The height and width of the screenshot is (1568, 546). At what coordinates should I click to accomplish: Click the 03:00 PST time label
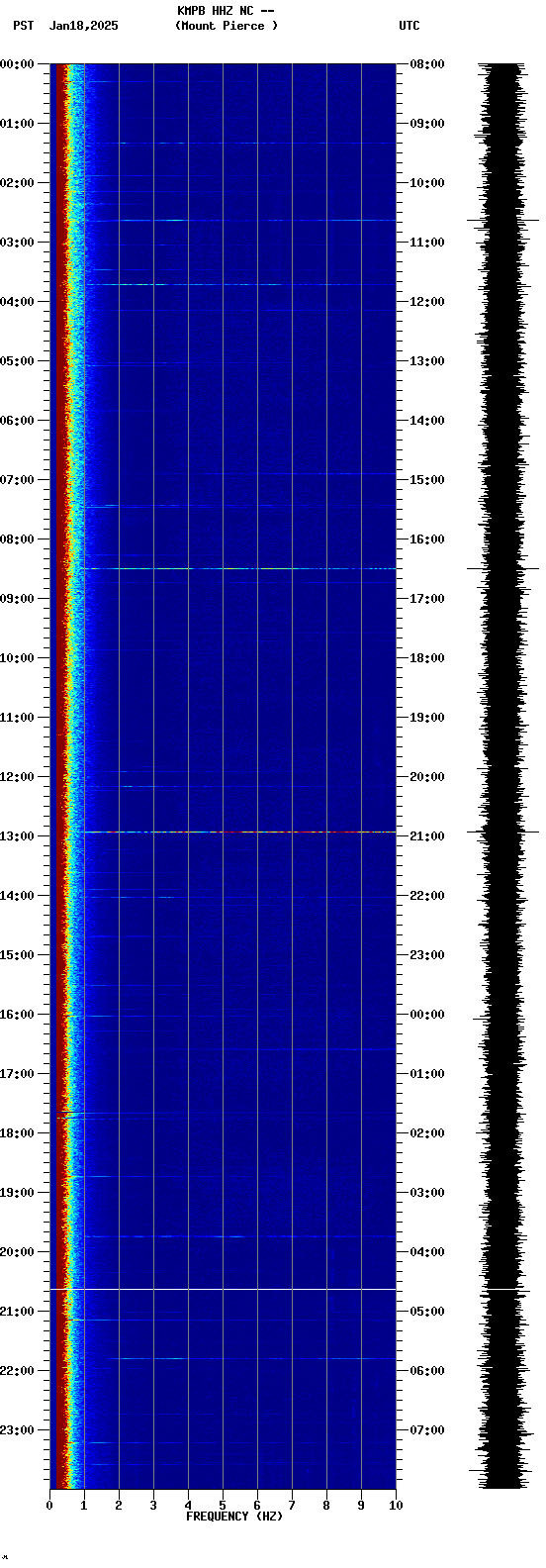point(17,243)
